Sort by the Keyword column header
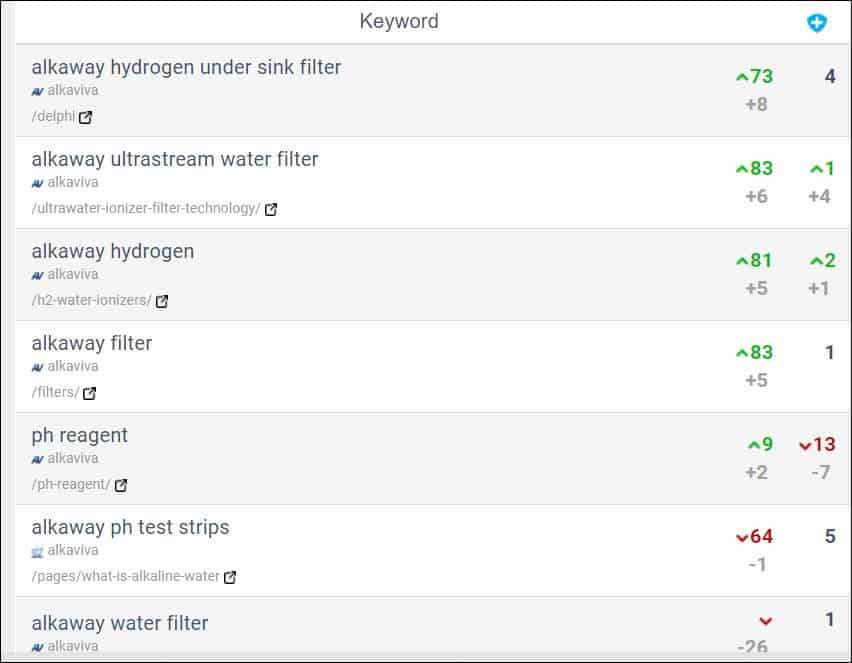The width and height of the screenshot is (852, 663). [x=399, y=21]
